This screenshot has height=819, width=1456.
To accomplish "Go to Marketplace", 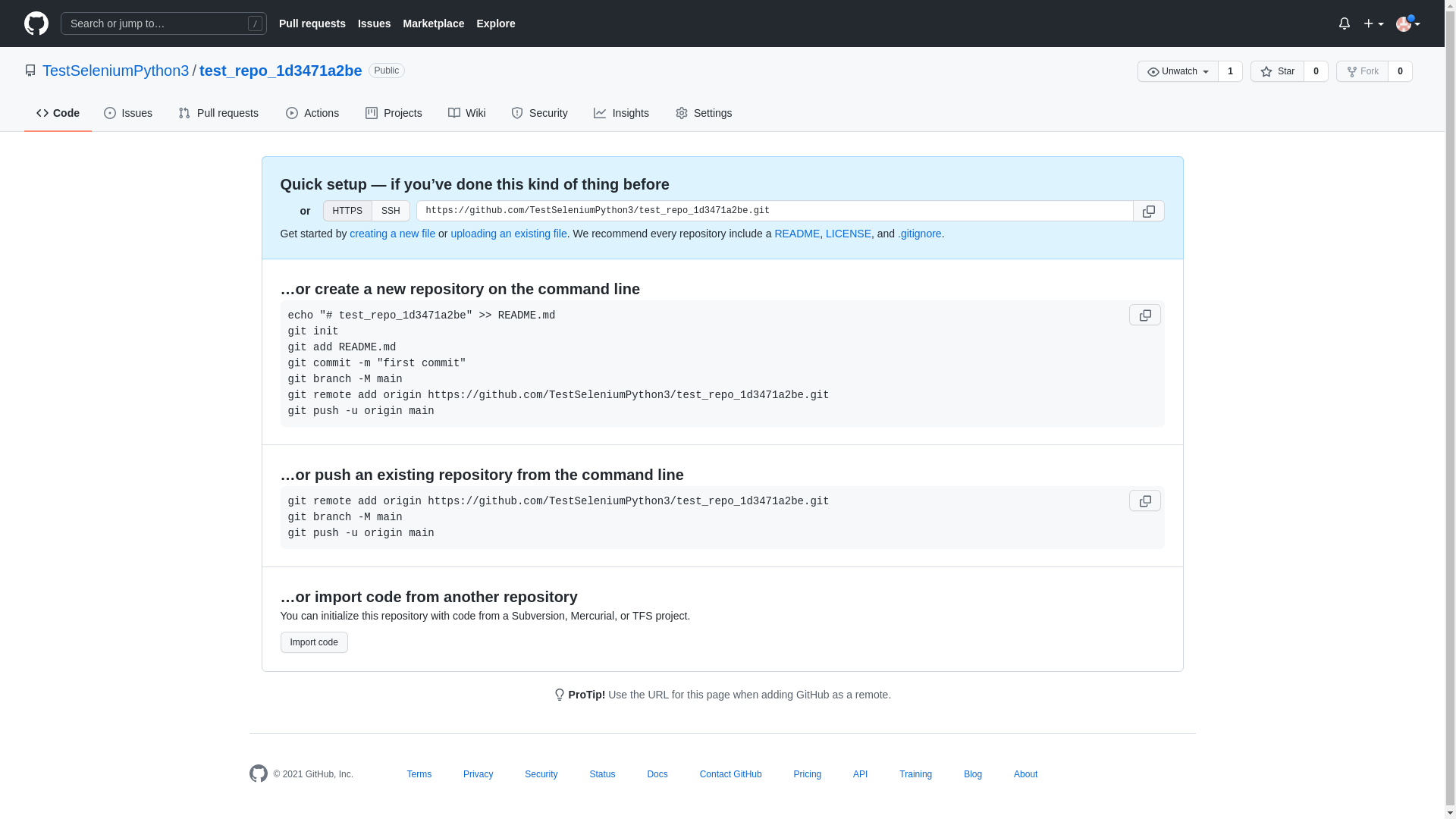I will coord(434,24).
